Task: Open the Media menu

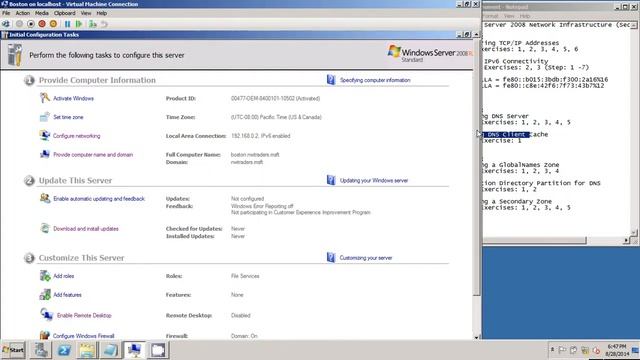Action: [41, 13]
